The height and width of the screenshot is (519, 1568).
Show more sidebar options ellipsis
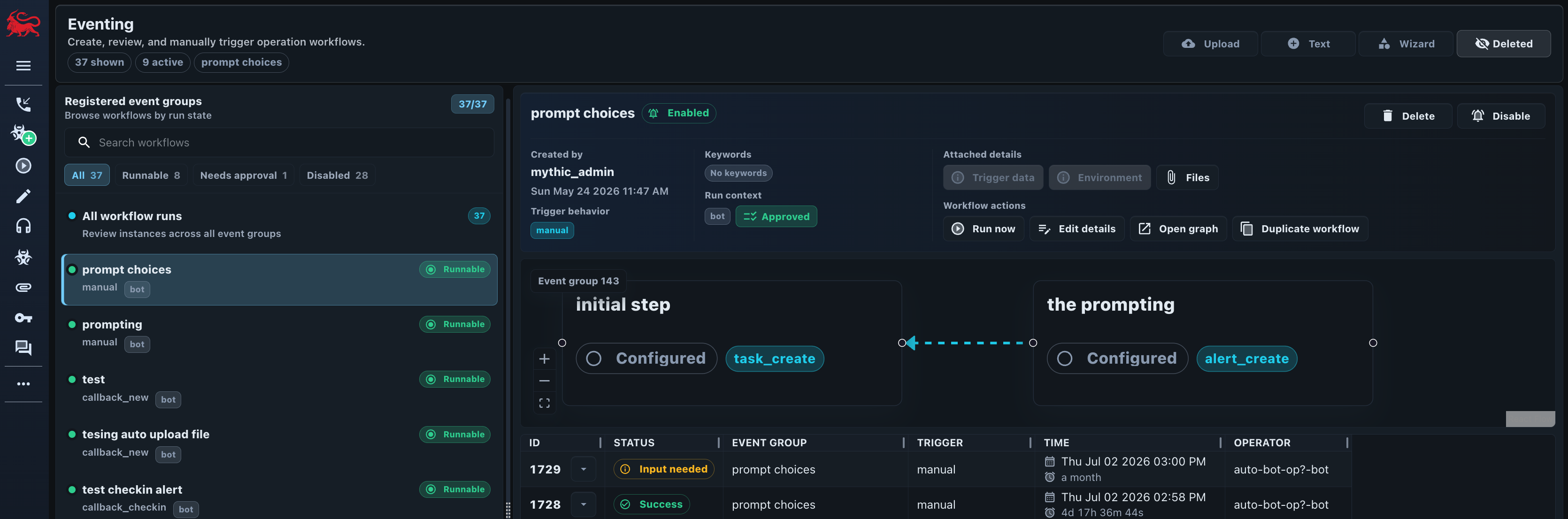[x=23, y=384]
